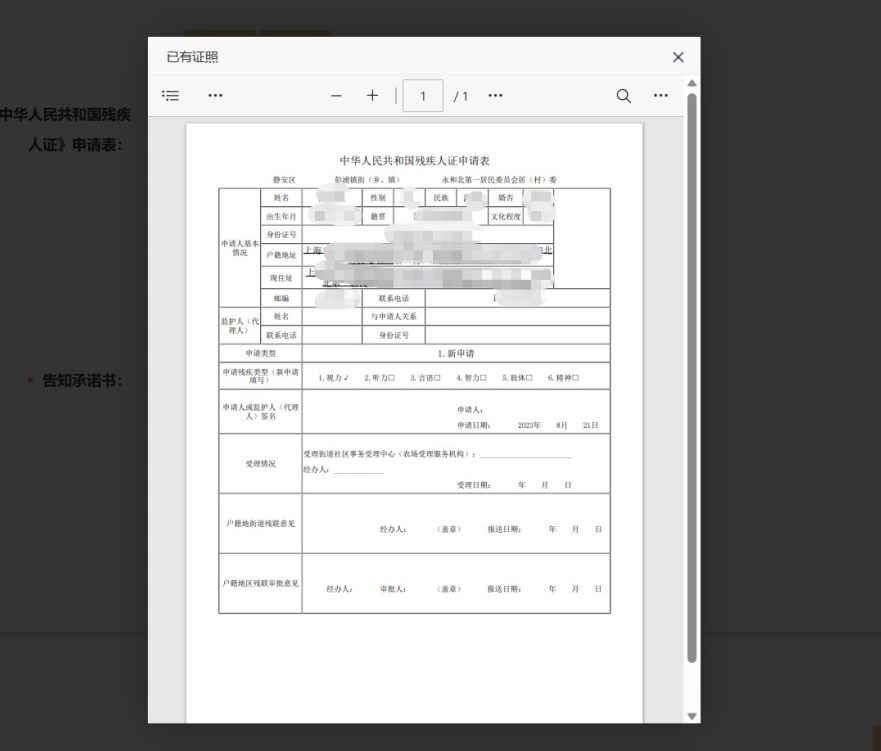This screenshot has height=751, width=881.
Task: Click the 已有证照 dialog title
Action: click(x=193, y=57)
